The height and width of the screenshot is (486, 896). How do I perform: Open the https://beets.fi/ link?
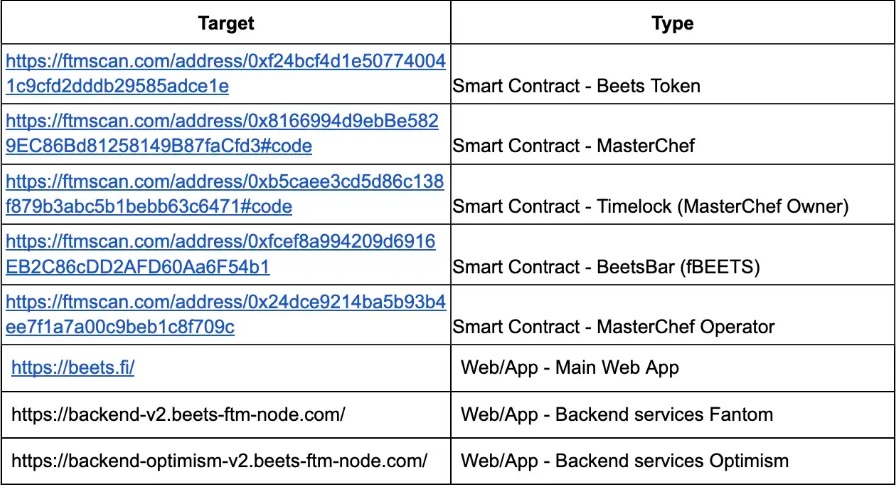73,367
